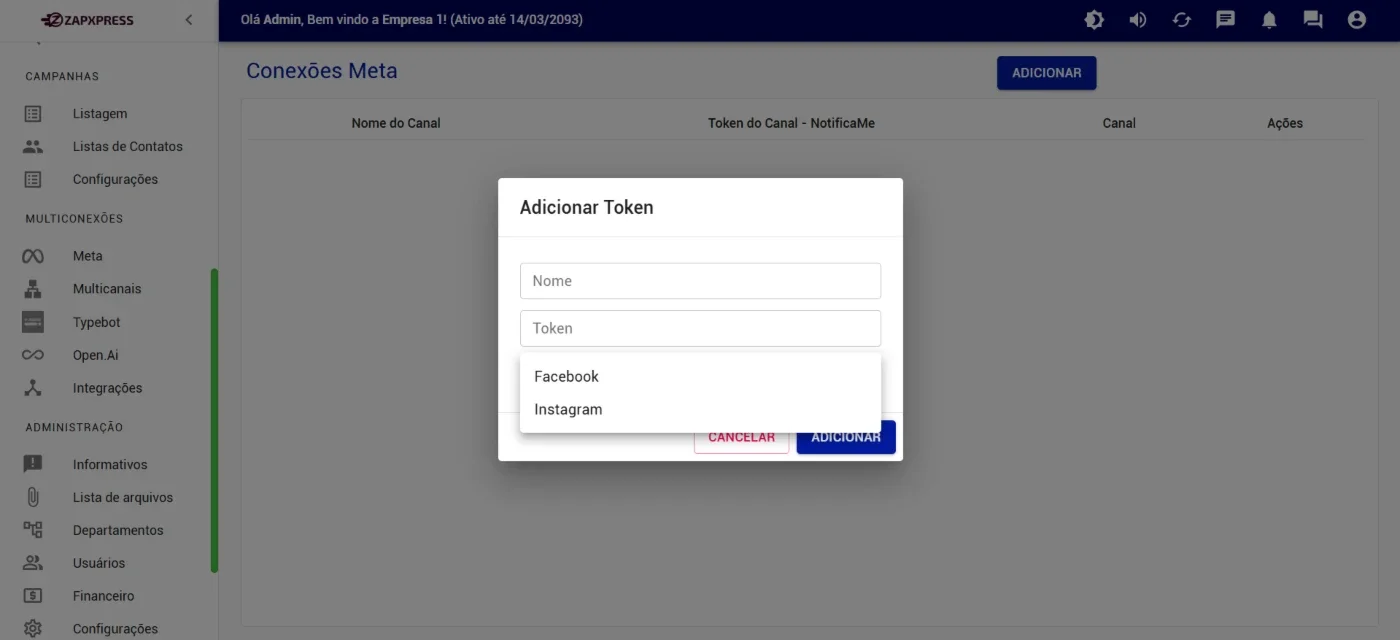Click the Listas de Contatos people icon

33,147
